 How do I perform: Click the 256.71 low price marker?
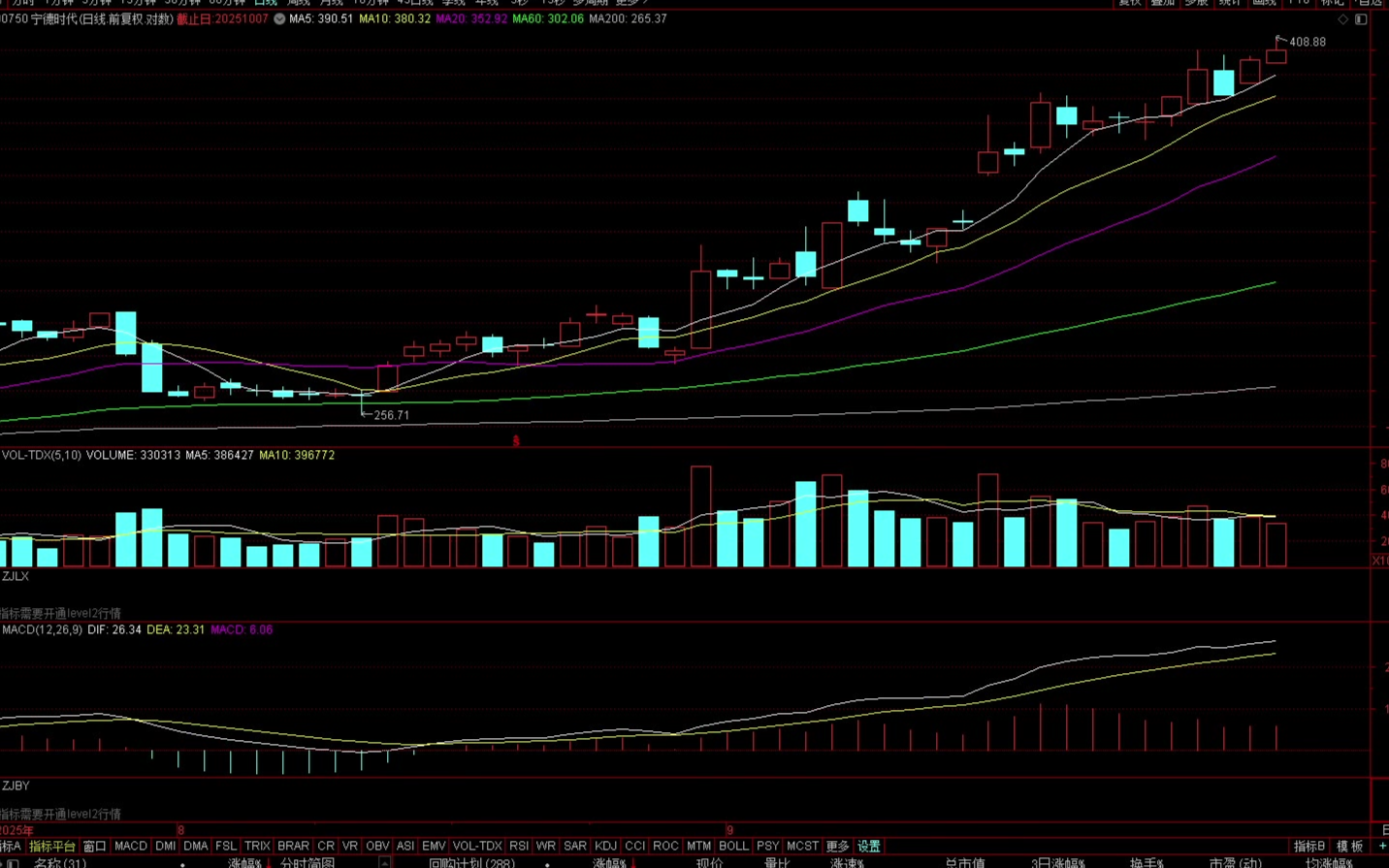(x=391, y=415)
